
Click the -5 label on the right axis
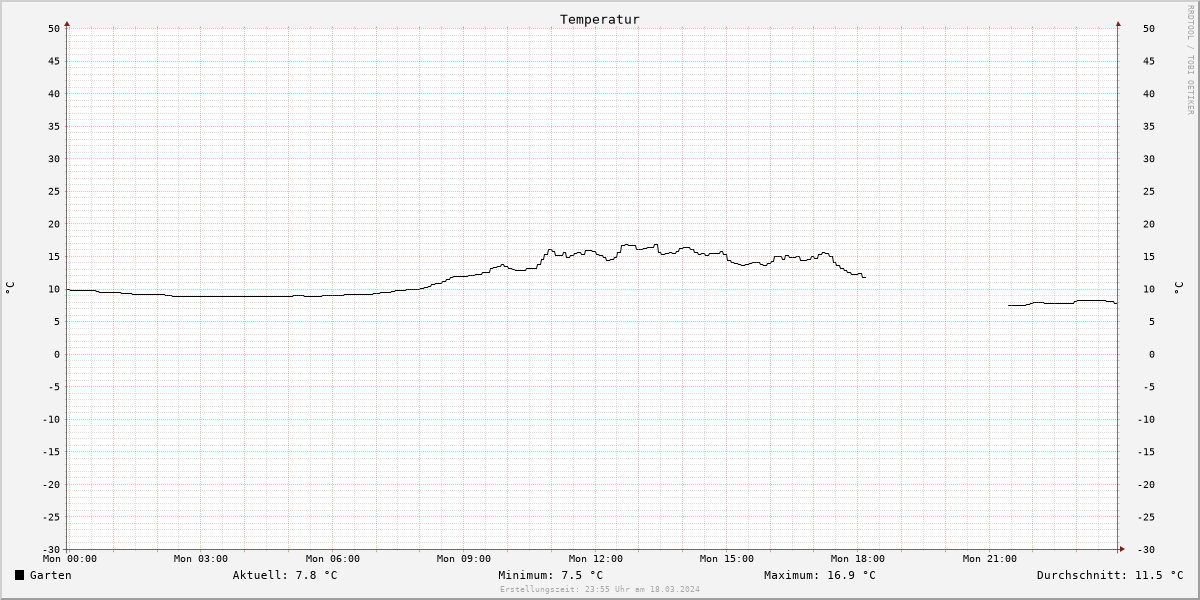[1148, 387]
